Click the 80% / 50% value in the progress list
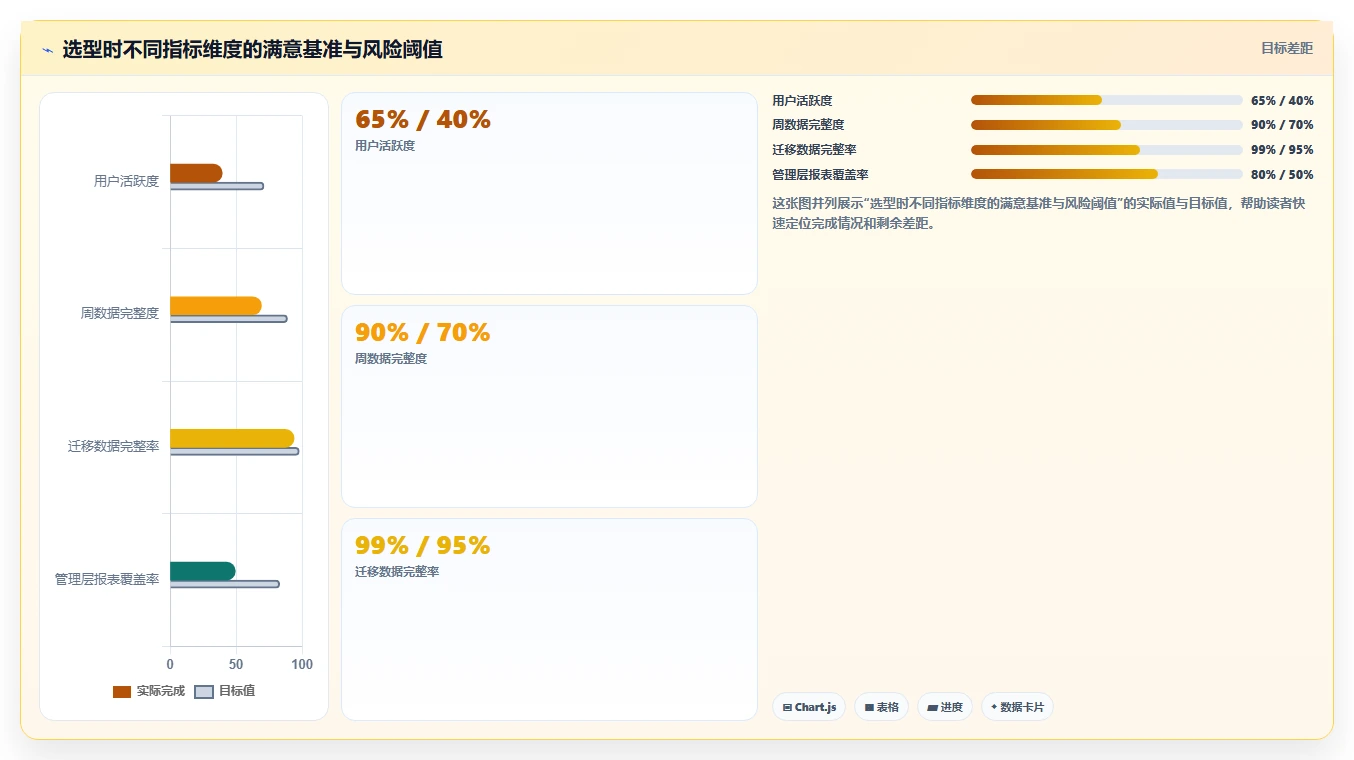Screen dimensions: 1354x760 click(x=1282, y=175)
